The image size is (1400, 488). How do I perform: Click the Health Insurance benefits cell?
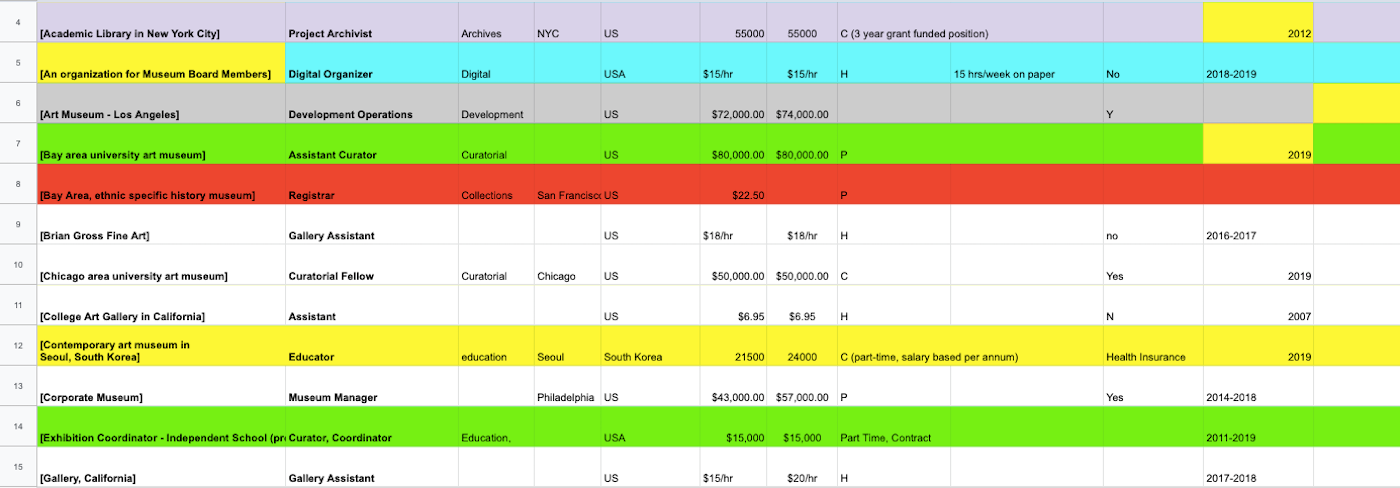point(1152,357)
